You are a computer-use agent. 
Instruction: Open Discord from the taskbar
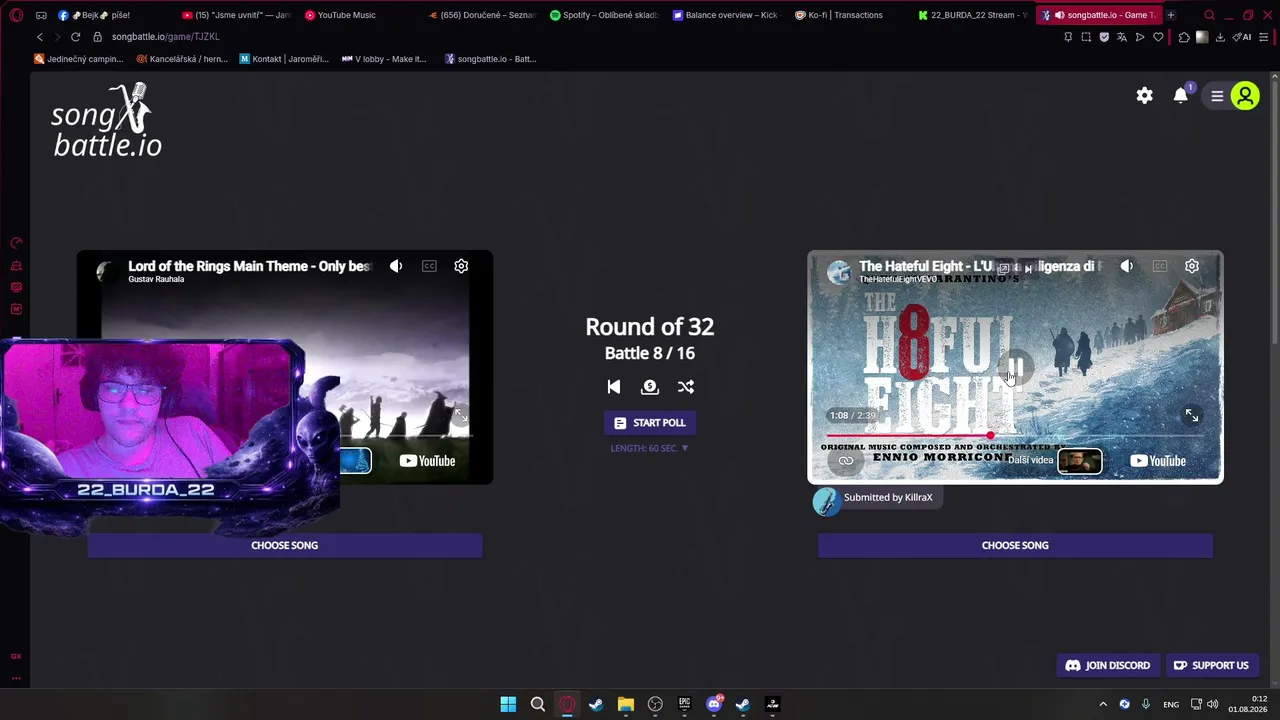[x=714, y=705]
